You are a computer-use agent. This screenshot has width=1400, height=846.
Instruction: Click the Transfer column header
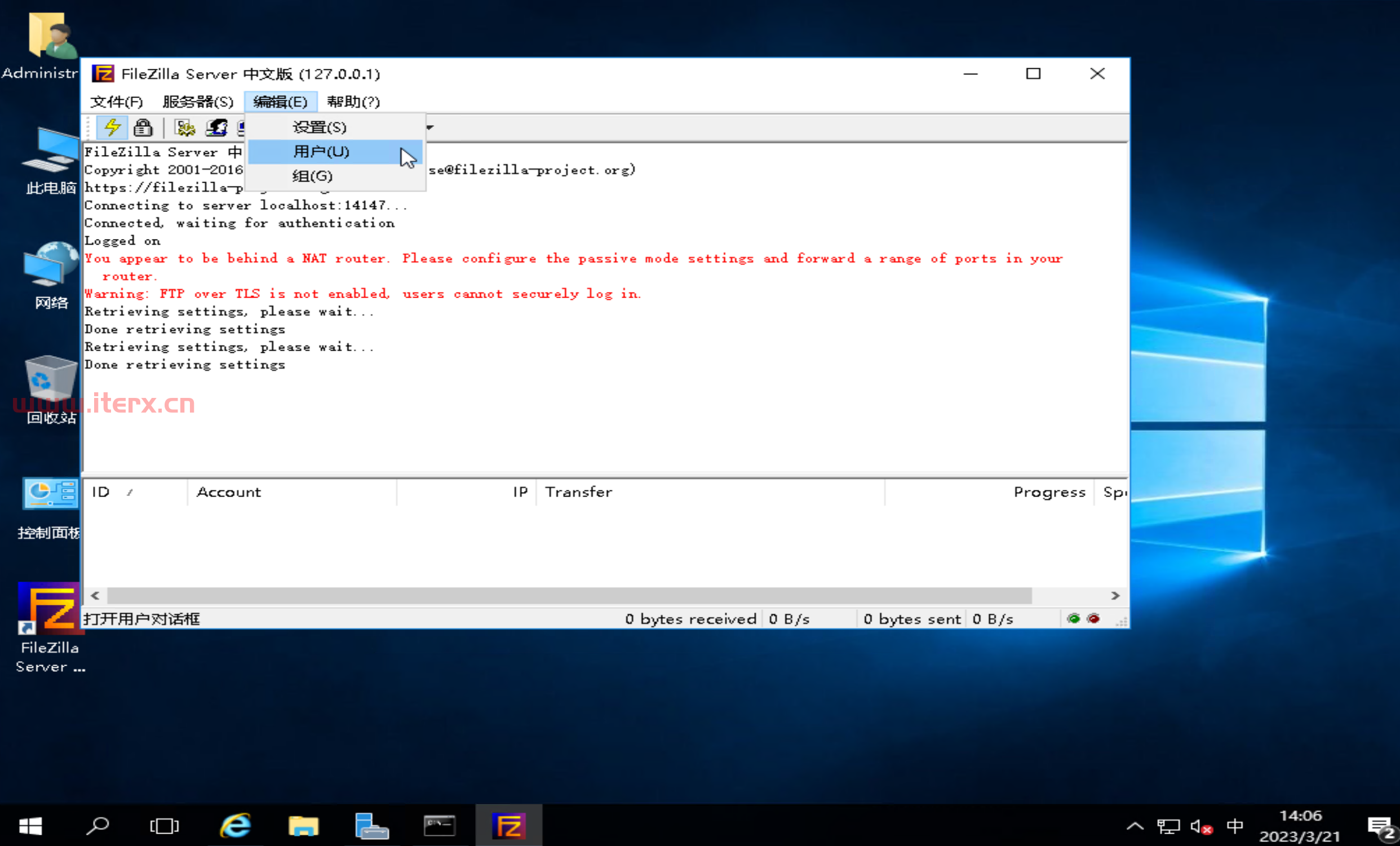tap(710, 492)
